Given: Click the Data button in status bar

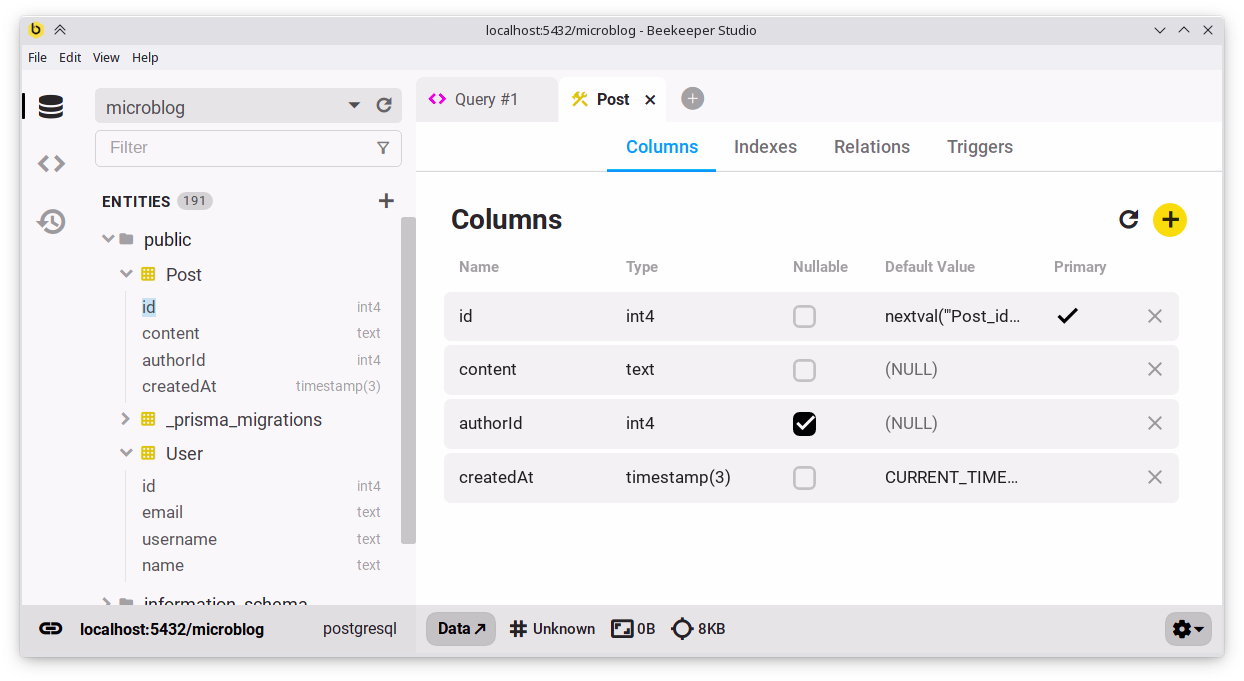Looking at the screenshot, I should tap(461, 629).
